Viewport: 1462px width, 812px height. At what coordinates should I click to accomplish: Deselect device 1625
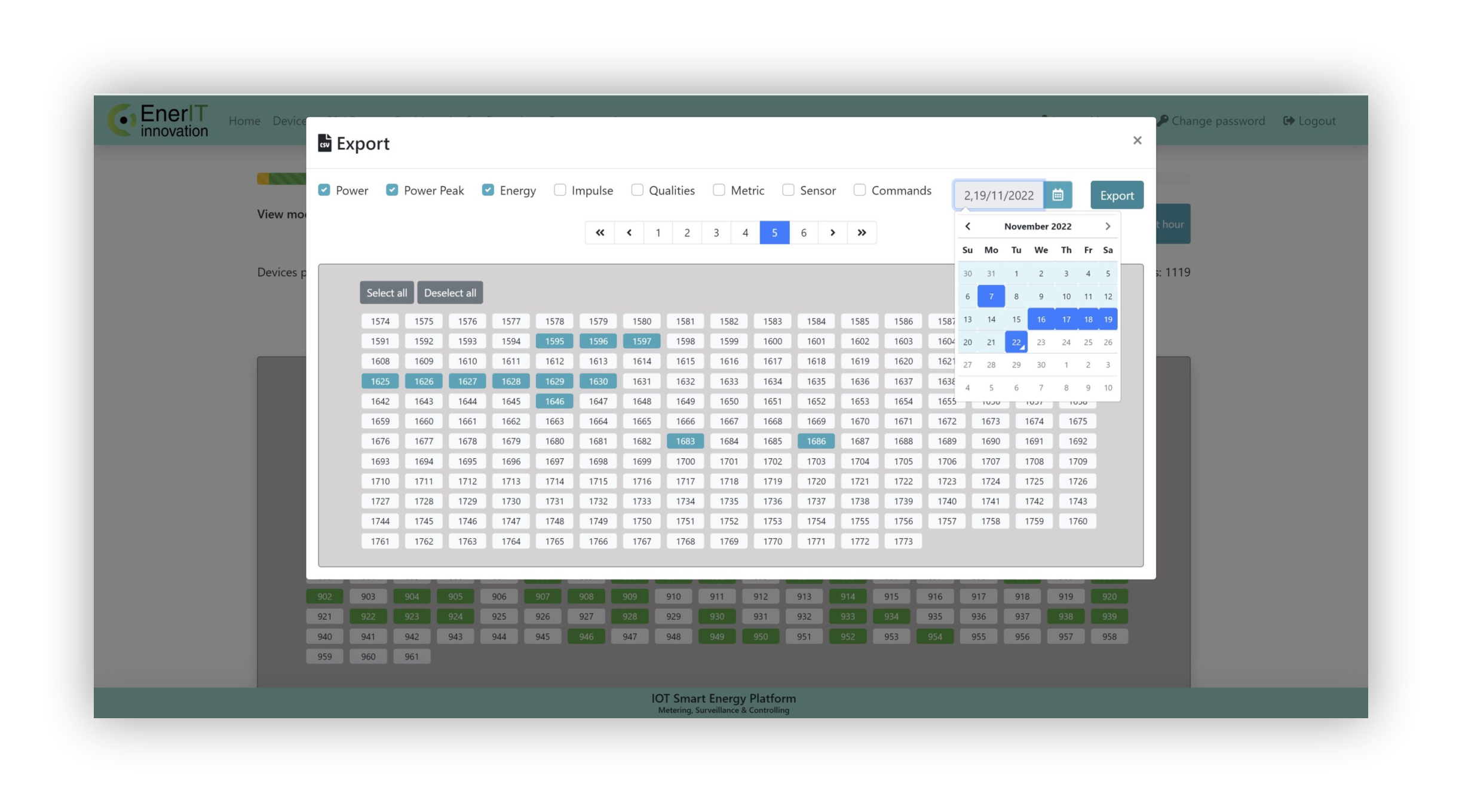point(380,381)
